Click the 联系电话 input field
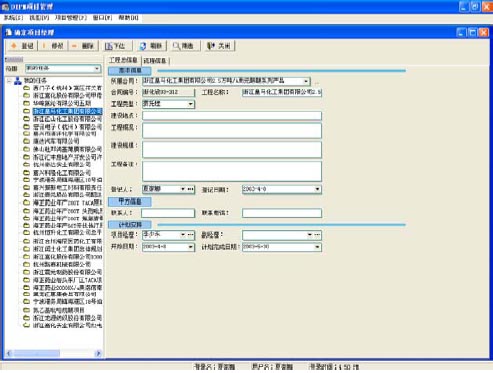Image resolution: width=493 pixels, height=373 pixels. (282, 213)
